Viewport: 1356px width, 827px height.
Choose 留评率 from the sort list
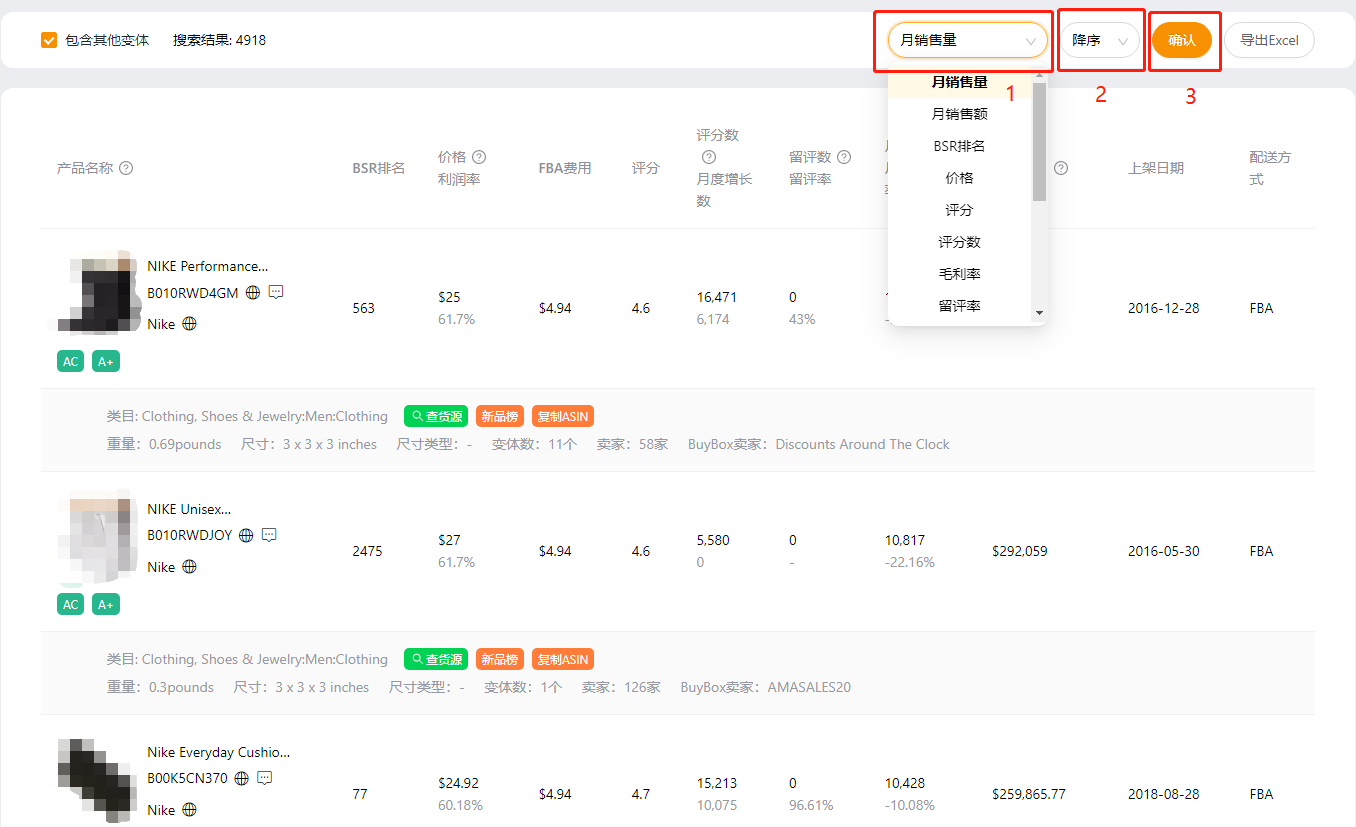coord(959,306)
